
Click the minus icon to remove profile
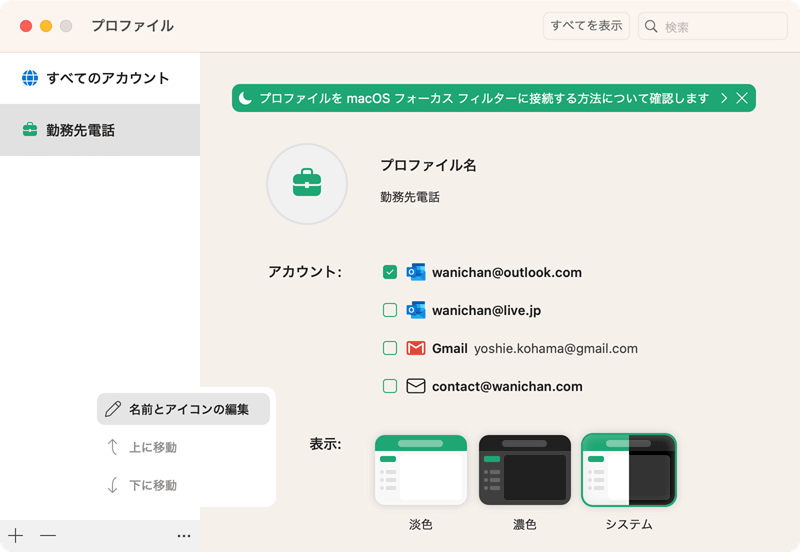(48, 536)
